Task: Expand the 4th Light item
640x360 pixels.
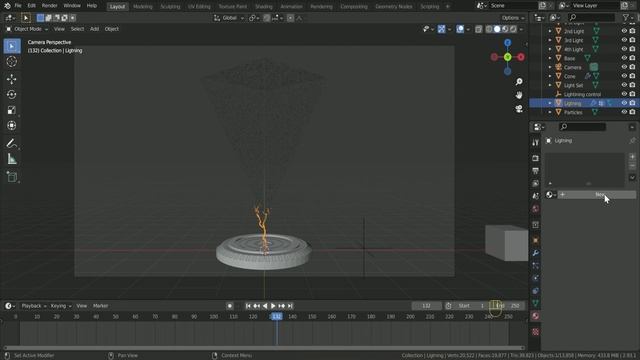Action: click(550, 49)
